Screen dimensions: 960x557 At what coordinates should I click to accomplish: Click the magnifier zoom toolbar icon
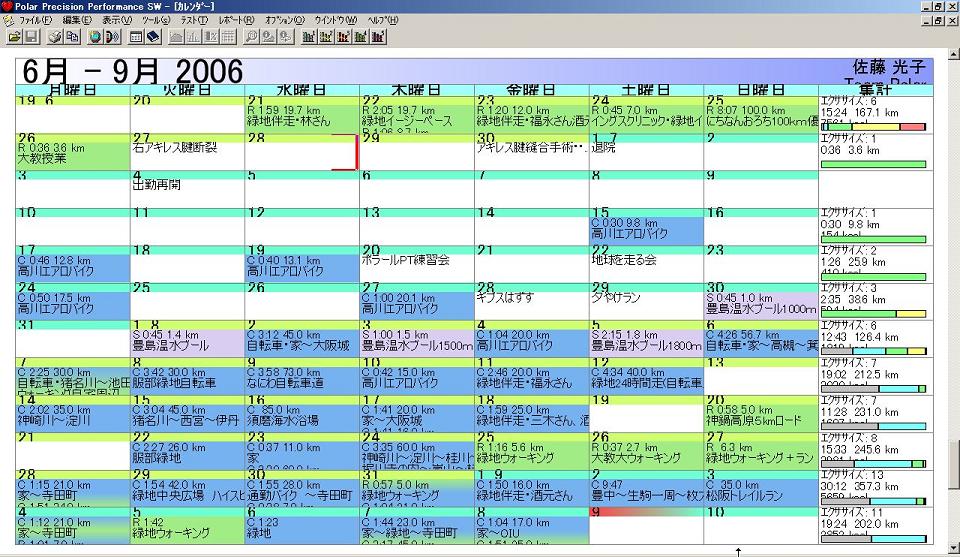click(251, 37)
